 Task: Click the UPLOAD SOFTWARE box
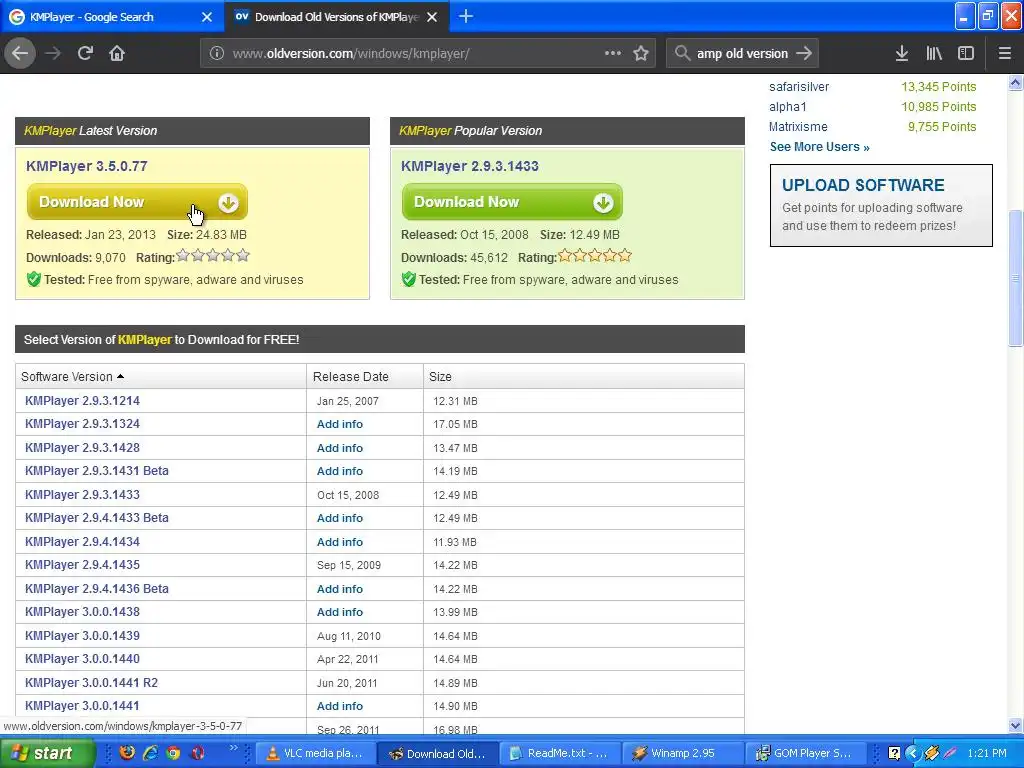(881, 205)
